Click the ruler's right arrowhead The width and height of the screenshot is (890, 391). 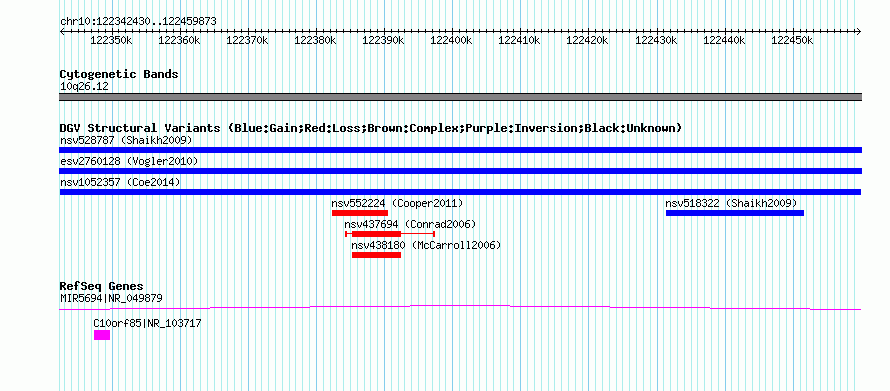pyautogui.click(x=859, y=31)
